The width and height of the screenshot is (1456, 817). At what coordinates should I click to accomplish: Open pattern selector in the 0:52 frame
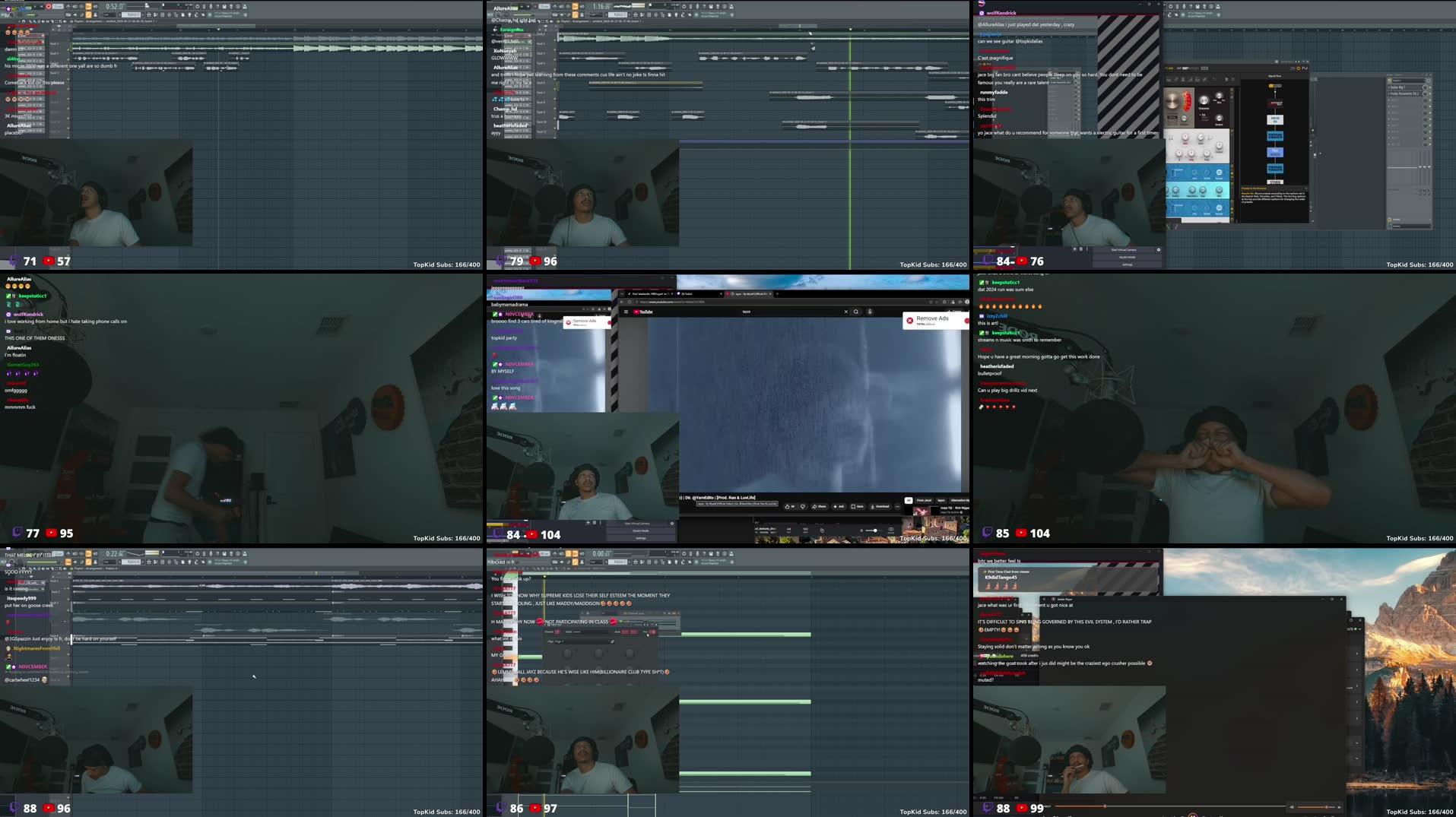pyautogui.click(x=131, y=14)
